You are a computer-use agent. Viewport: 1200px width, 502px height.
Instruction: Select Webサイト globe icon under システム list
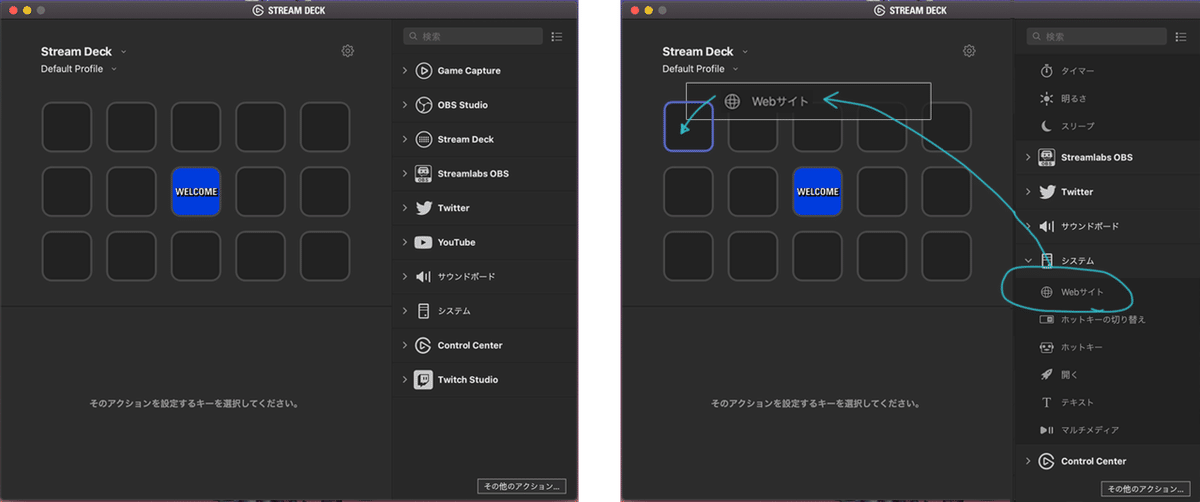click(1047, 292)
